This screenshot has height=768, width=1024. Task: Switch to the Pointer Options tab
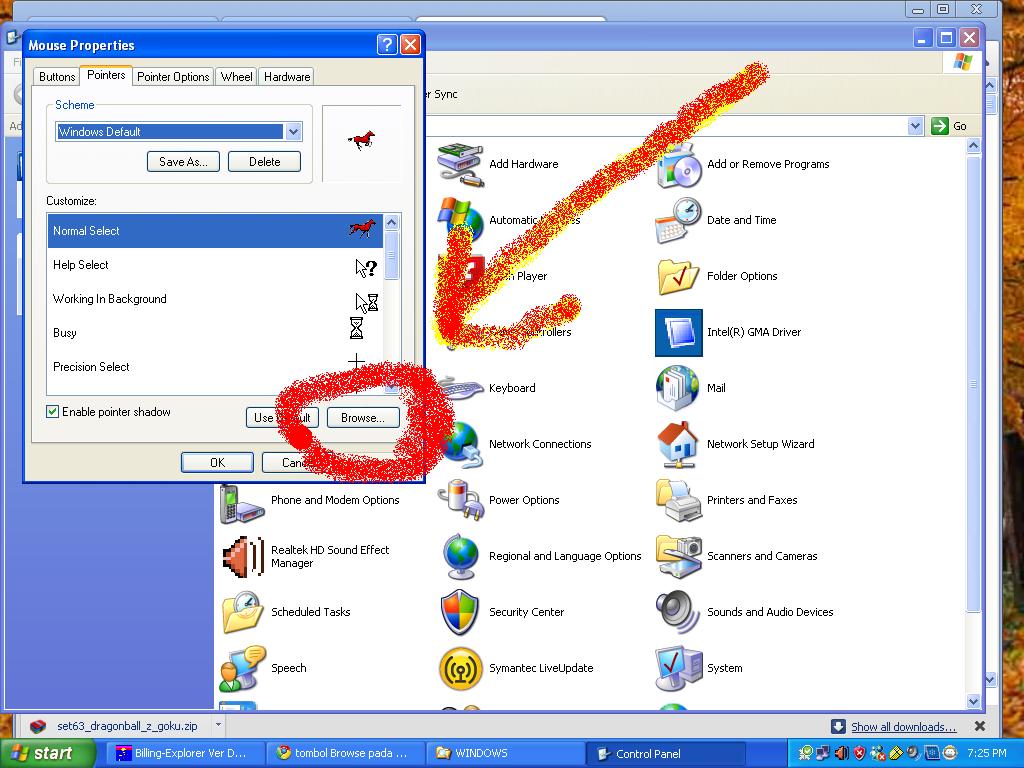point(173,77)
